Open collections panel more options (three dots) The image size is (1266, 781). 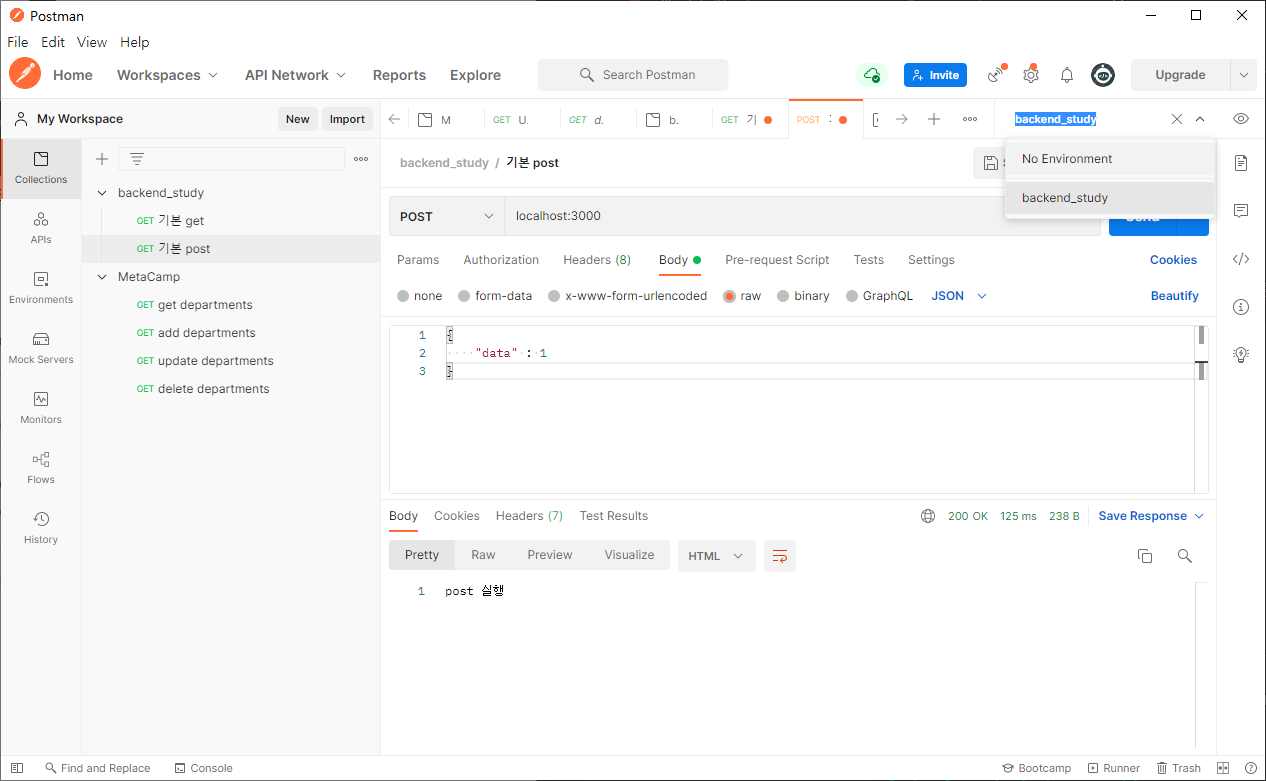pos(361,159)
